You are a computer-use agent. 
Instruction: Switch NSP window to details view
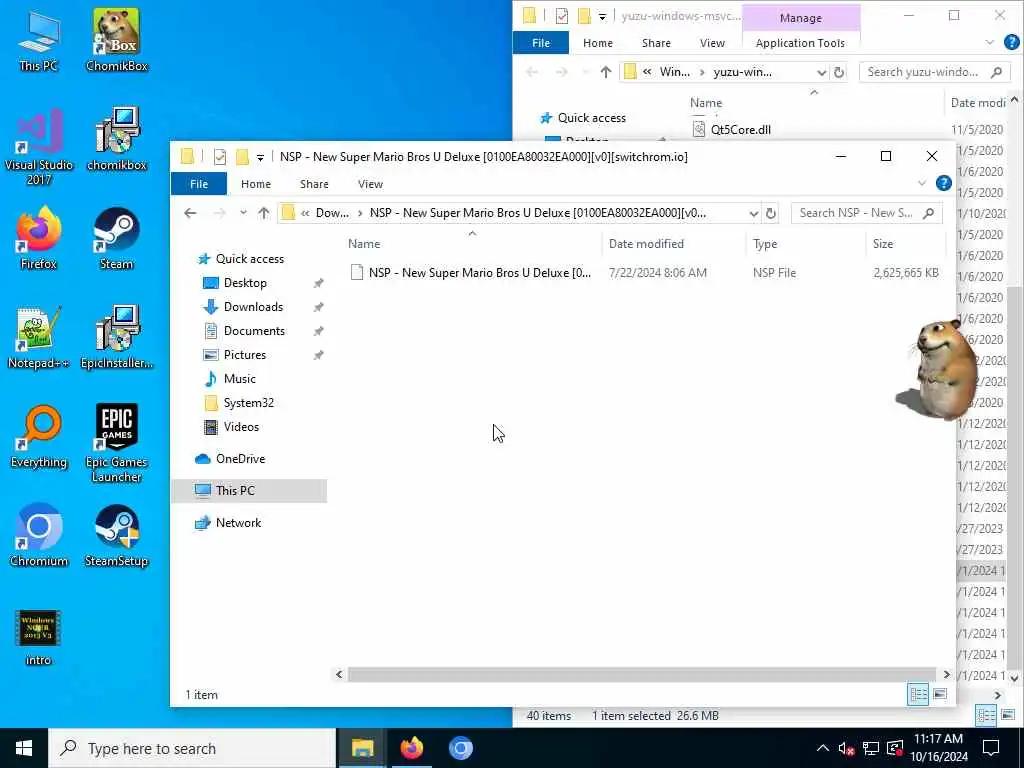point(918,694)
